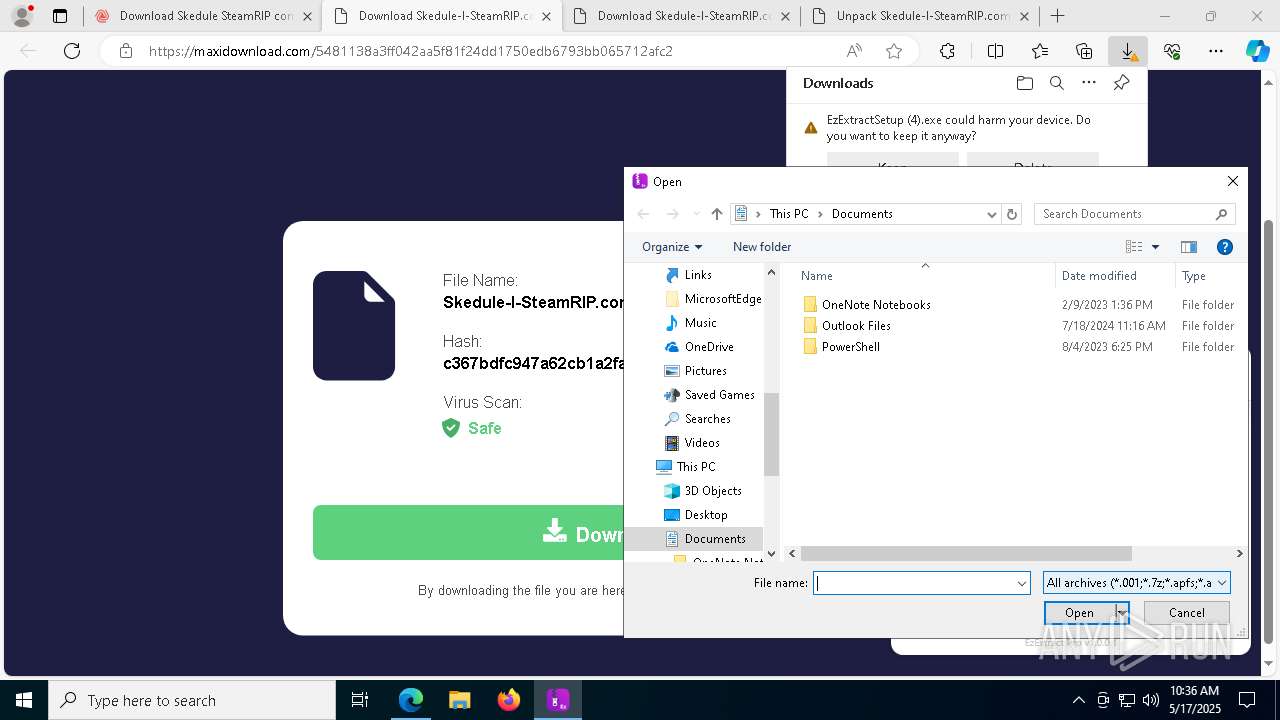This screenshot has height=720, width=1280.
Task: Select Music in navigation tree
Action: (700, 323)
